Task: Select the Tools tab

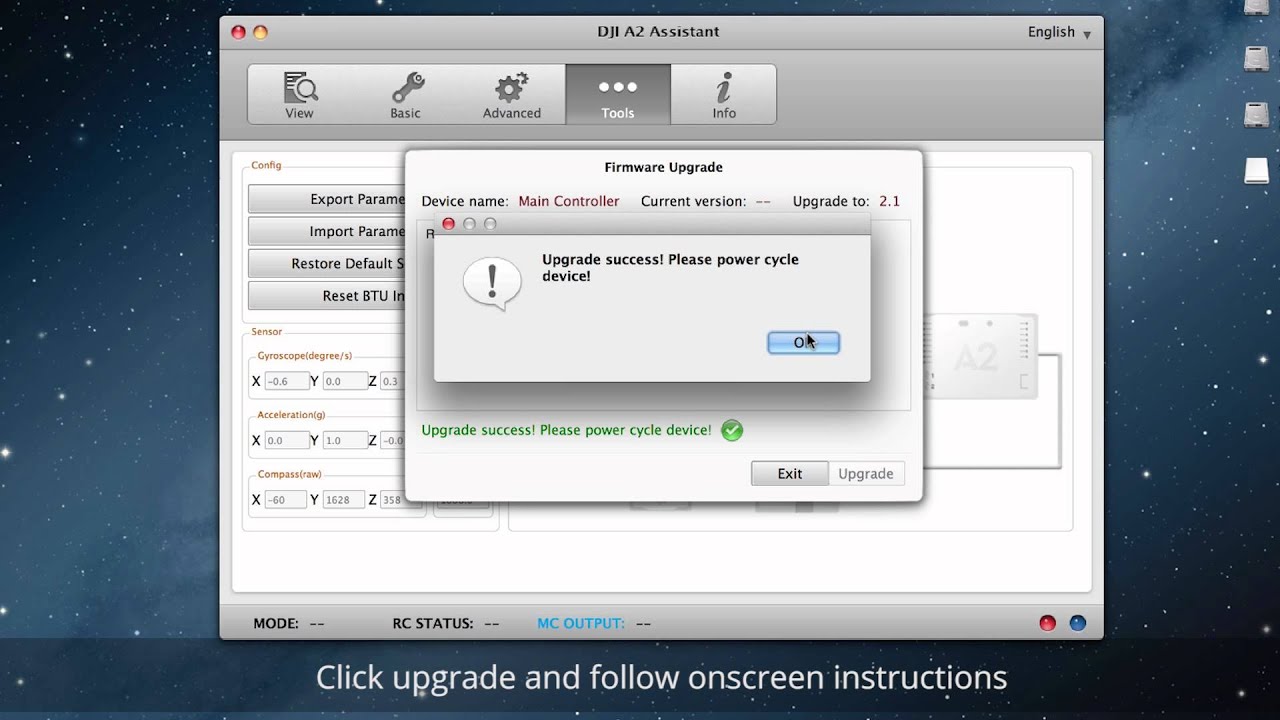Action: 618,94
